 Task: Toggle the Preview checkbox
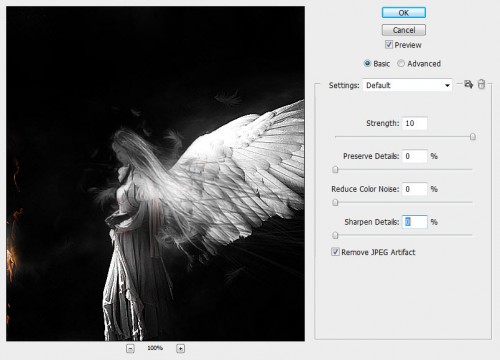(x=389, y=45)
